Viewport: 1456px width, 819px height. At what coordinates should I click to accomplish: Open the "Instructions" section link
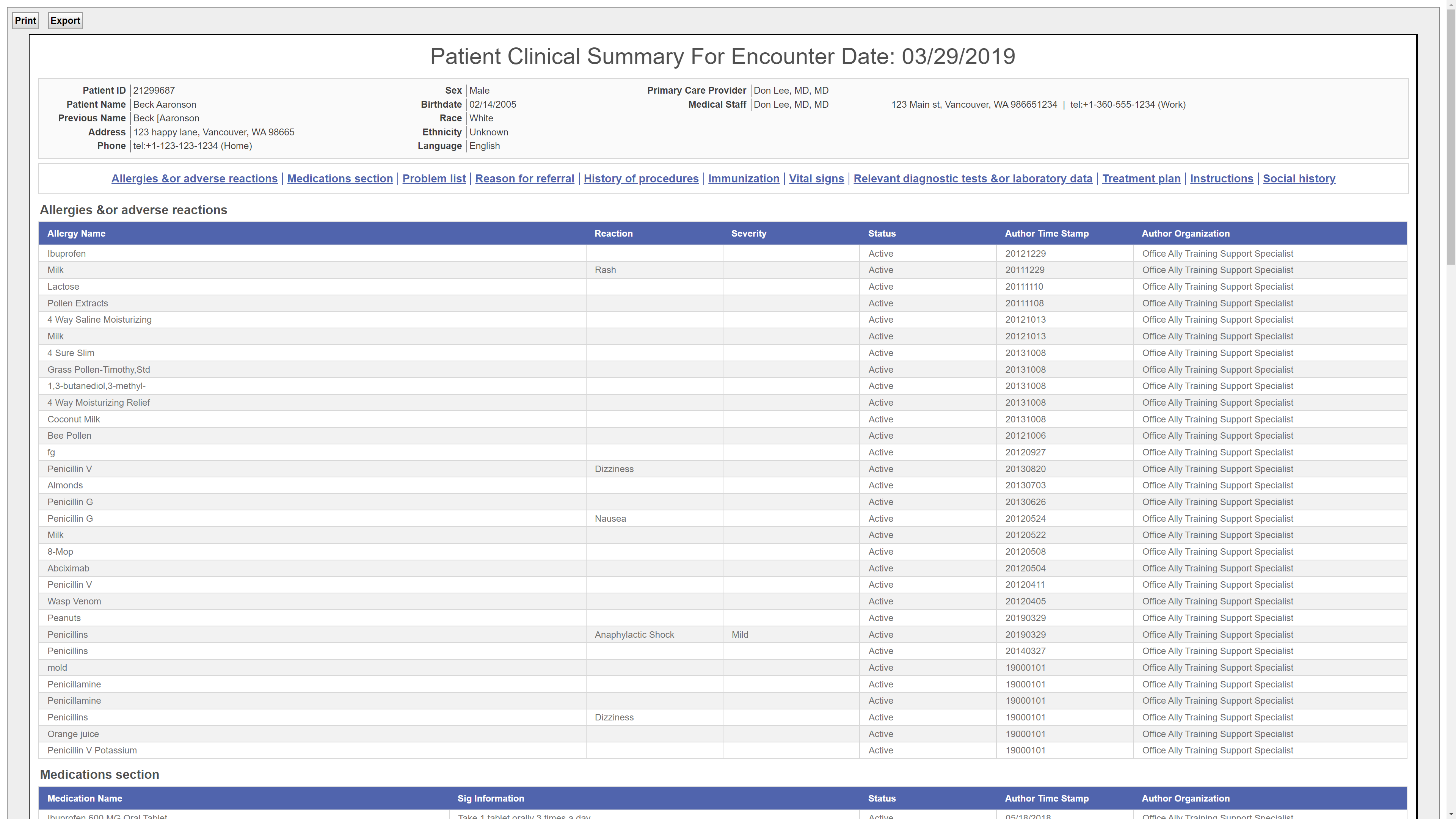[x=1221, y=178]
